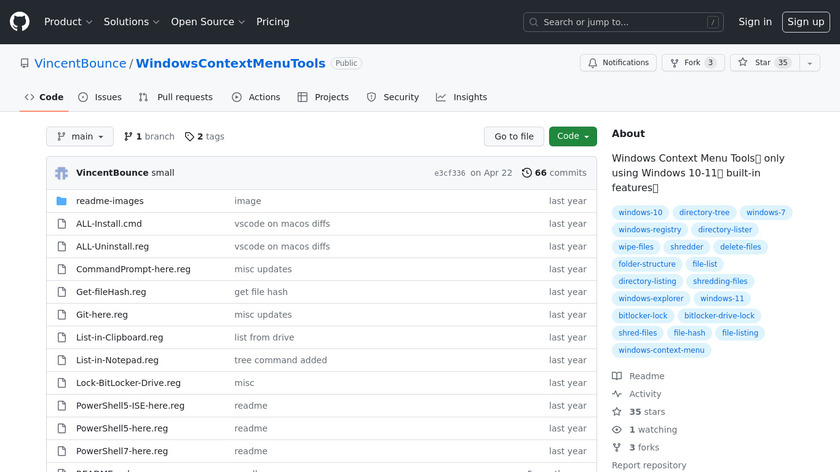Click the Sign up button

[806, 22]
